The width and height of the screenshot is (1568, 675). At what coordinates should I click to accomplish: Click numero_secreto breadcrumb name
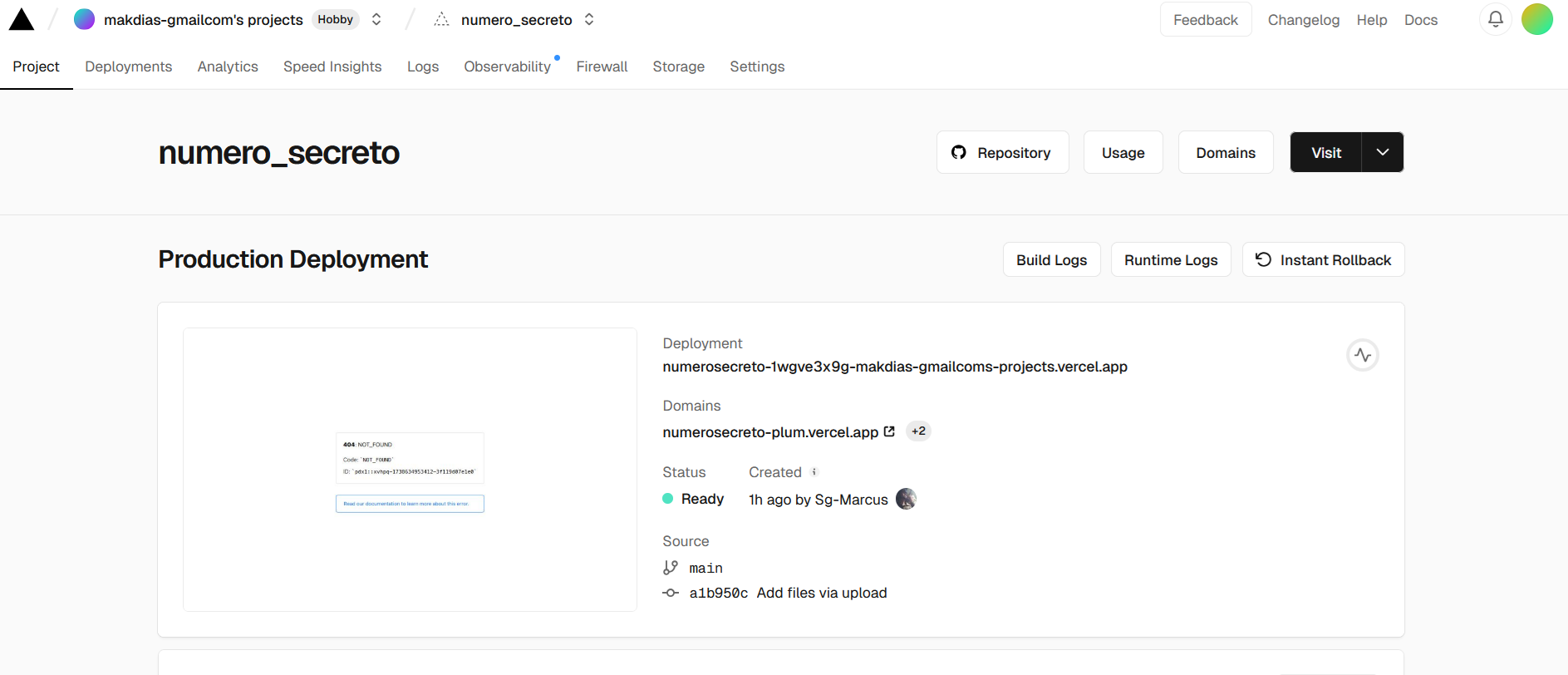[517, 20]
